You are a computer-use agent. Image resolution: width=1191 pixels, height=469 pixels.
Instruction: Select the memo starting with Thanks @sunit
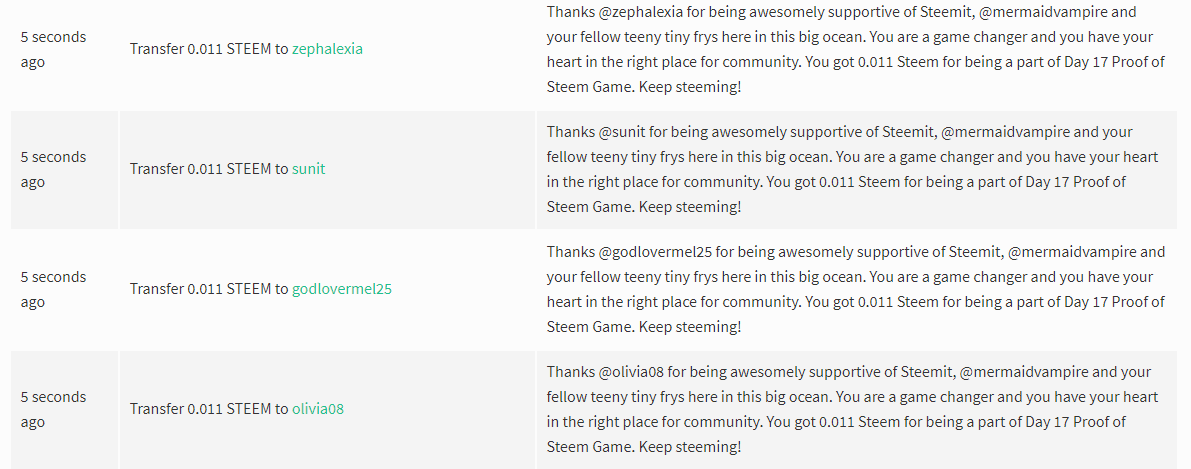click(852, 169)
